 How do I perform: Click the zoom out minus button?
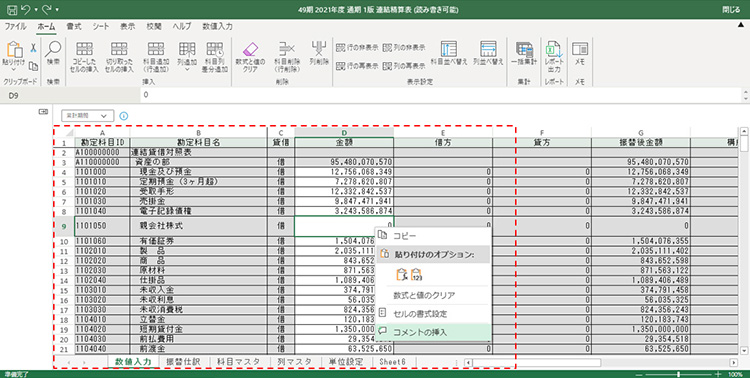point(640,374)
